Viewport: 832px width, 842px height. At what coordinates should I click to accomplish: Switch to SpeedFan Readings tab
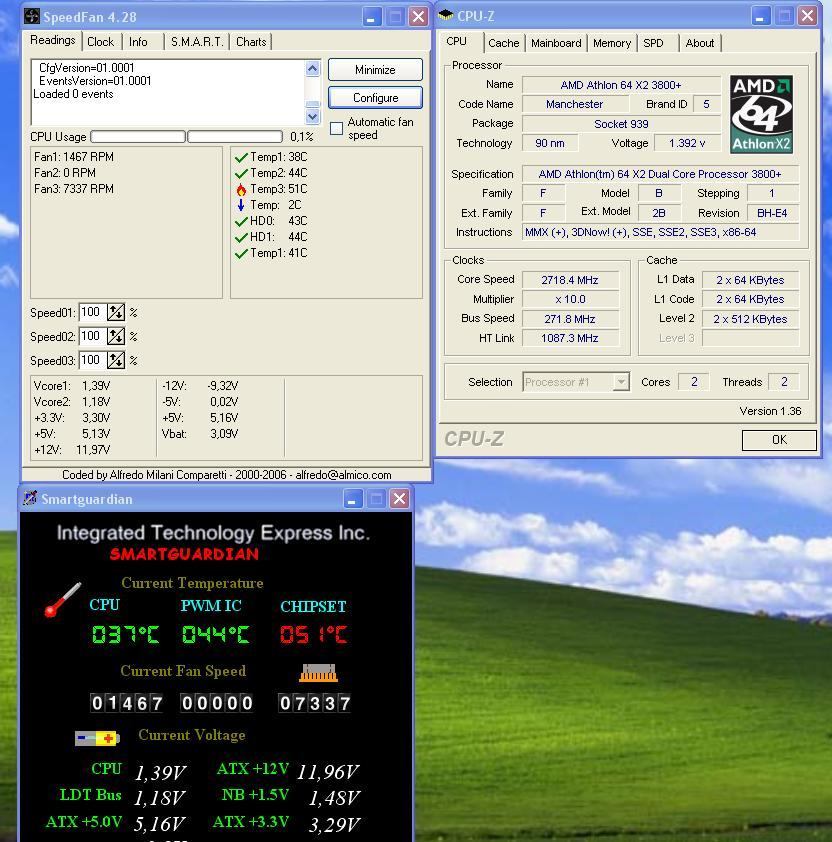(x=53, y=40)
